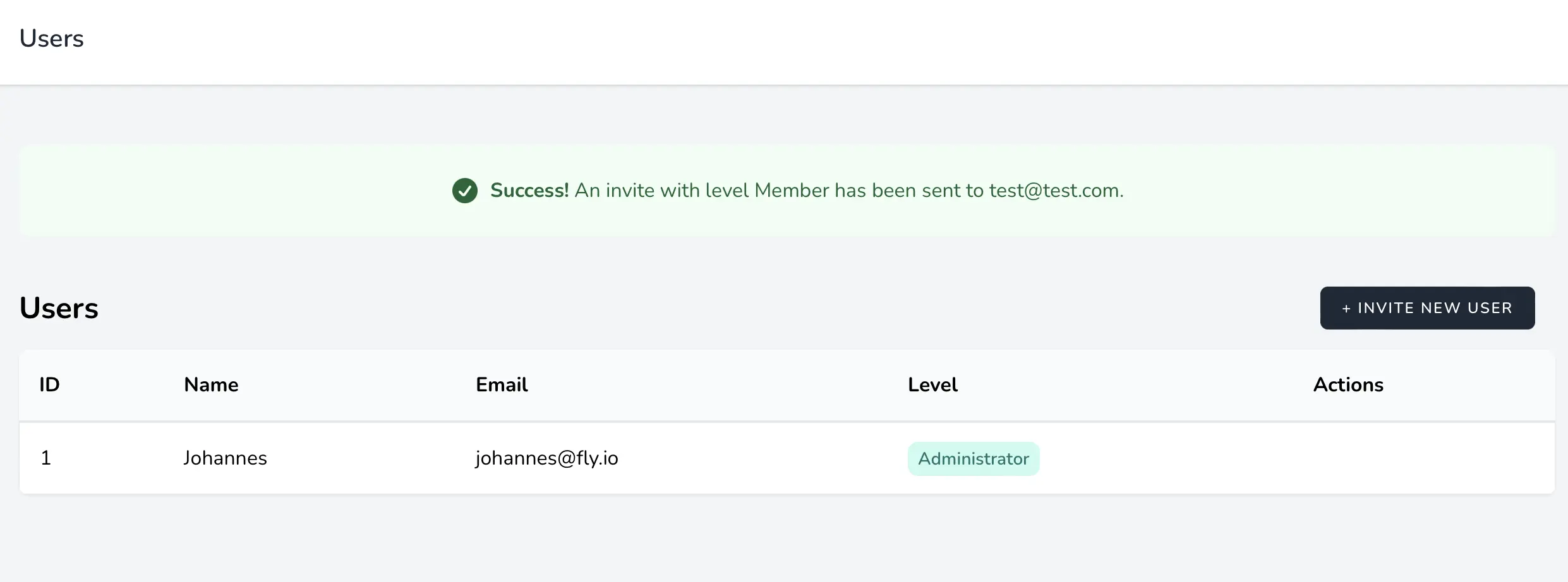Click the large Users section heading
This screenshot has height=582, width=1568.
pos(59,308)
